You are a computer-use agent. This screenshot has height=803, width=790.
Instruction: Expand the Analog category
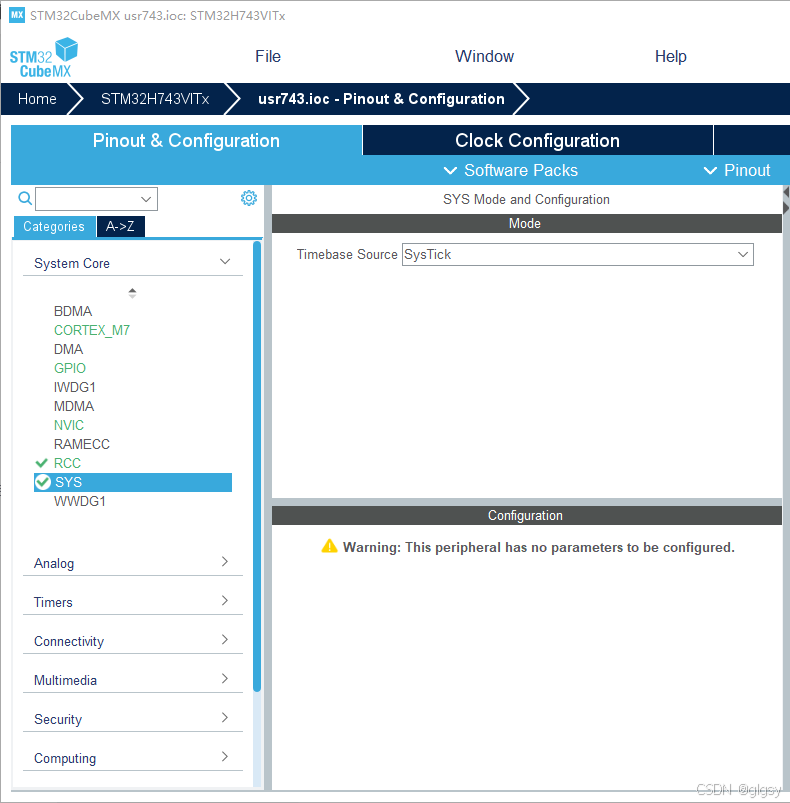(133, 563)
